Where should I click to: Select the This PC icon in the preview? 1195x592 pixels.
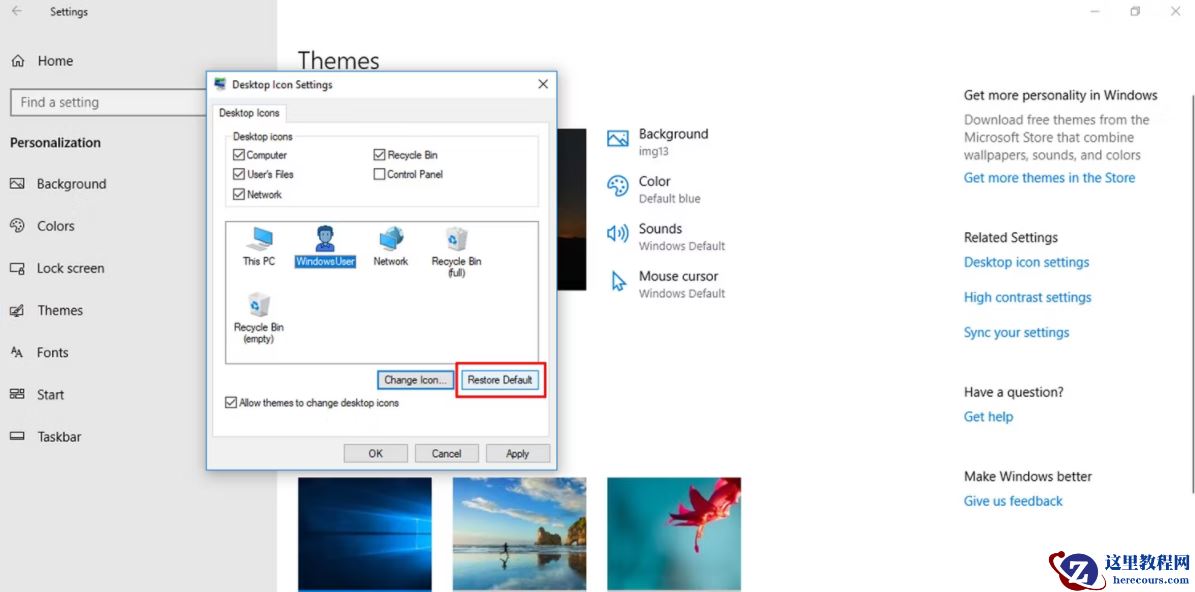click(257, 240)
